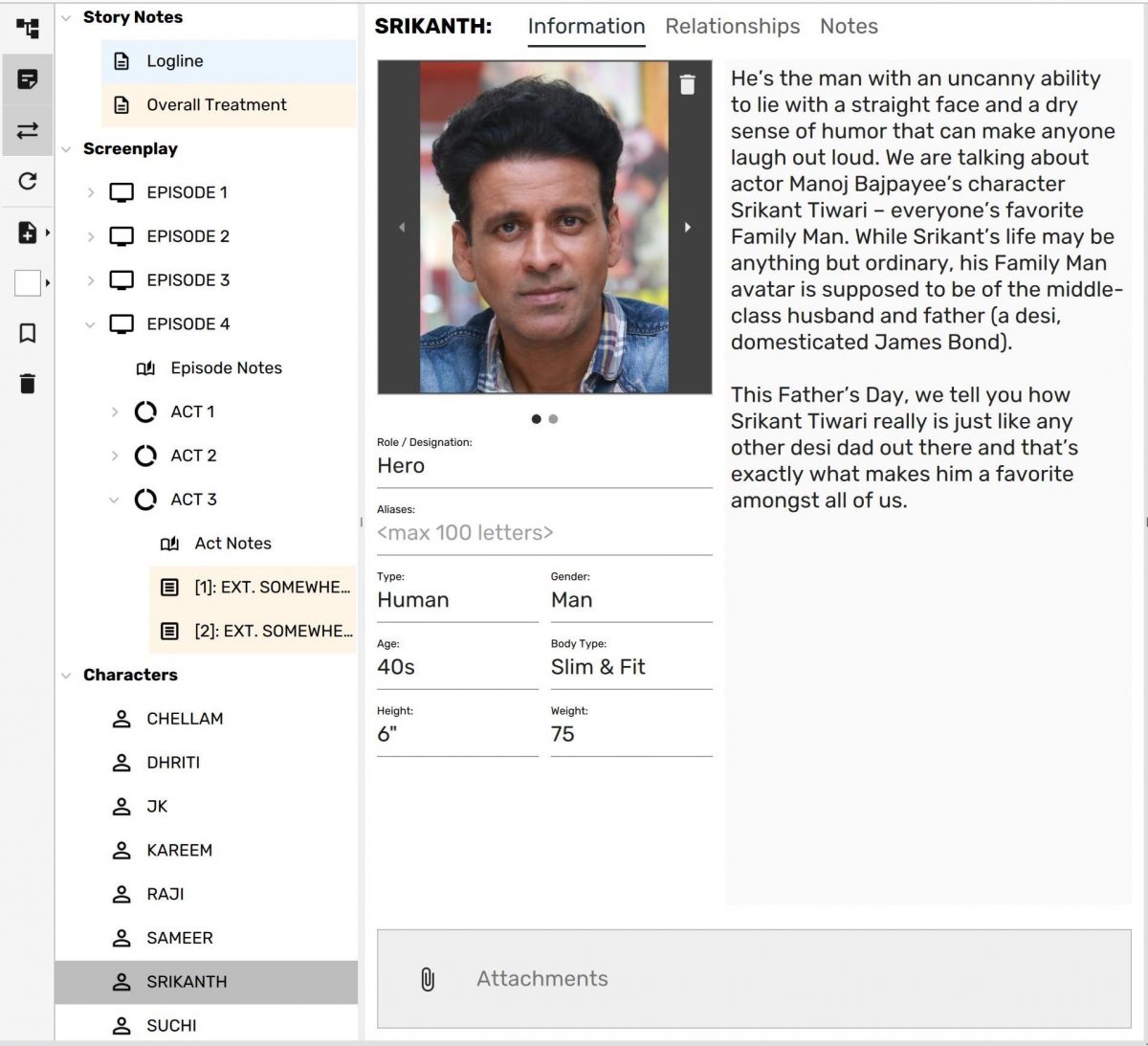The width and height of the screenshot is (1148, 1046).
Task: Show next character photo with right arrow
Action: [687, 228]
